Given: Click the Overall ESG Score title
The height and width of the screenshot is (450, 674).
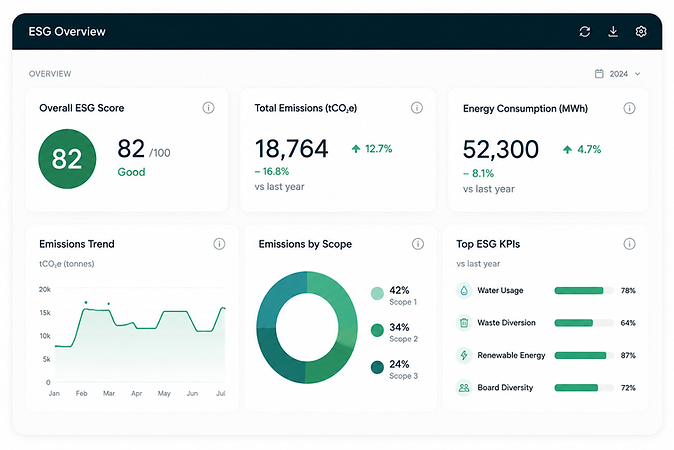Looking at the screenshot, I should [x=82, y=108].
